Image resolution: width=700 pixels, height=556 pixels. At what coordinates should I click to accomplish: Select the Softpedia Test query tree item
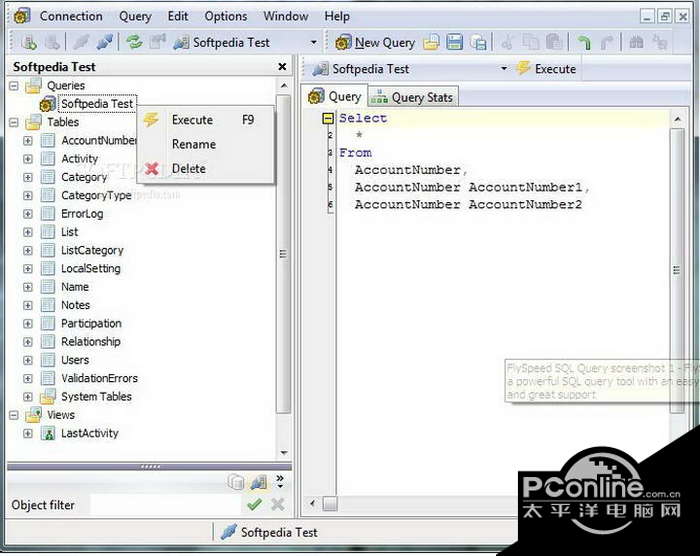pyautogui.click(x=97, y=104)
